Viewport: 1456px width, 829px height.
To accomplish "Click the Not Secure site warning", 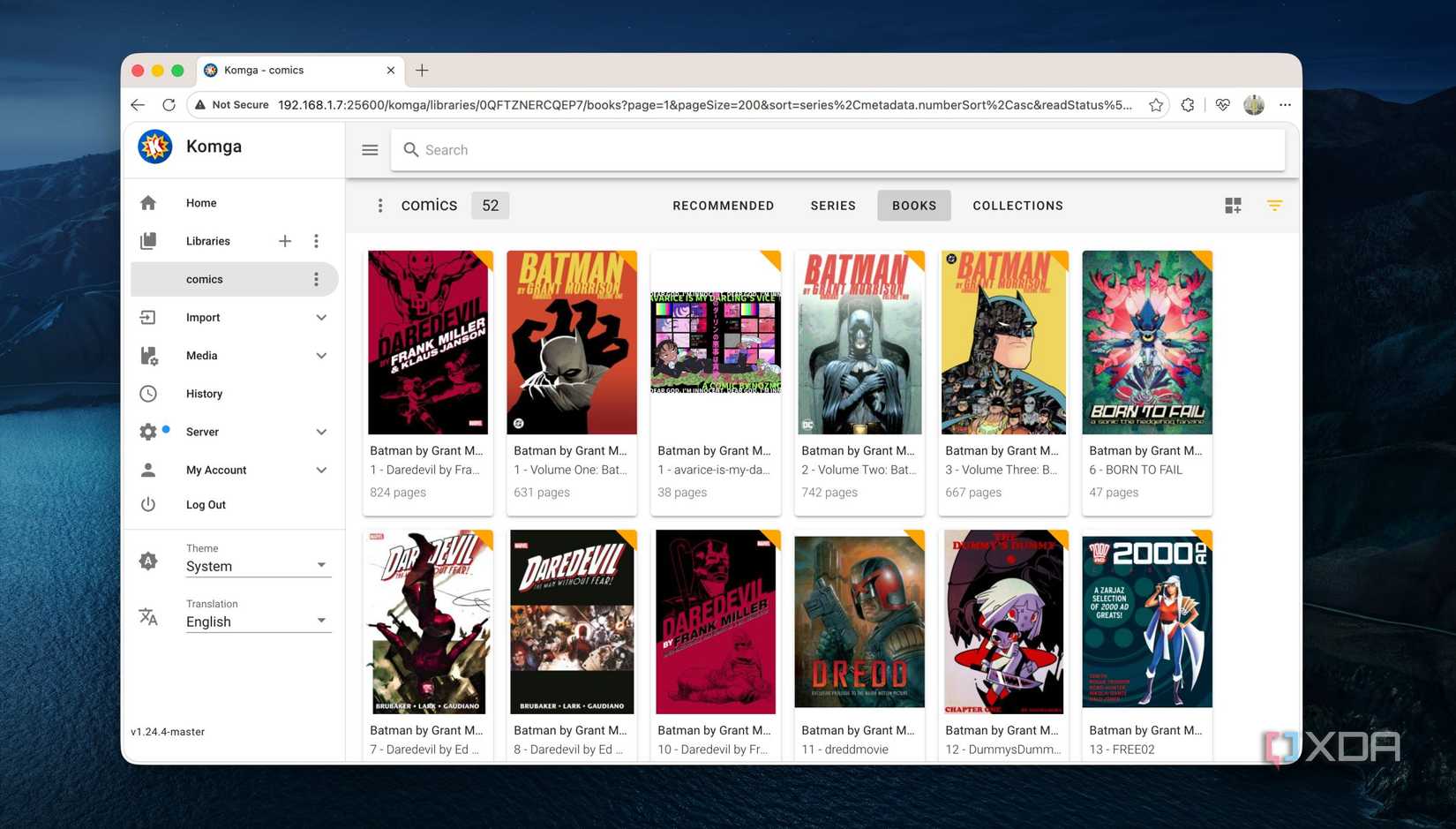I will point(231,105).
